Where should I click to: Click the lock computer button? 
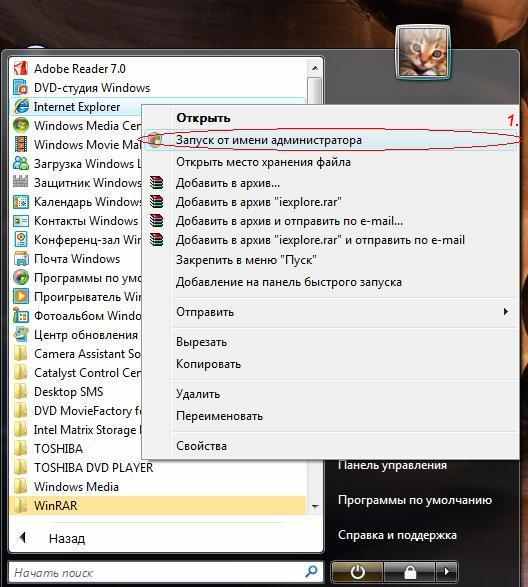[410, 572]
